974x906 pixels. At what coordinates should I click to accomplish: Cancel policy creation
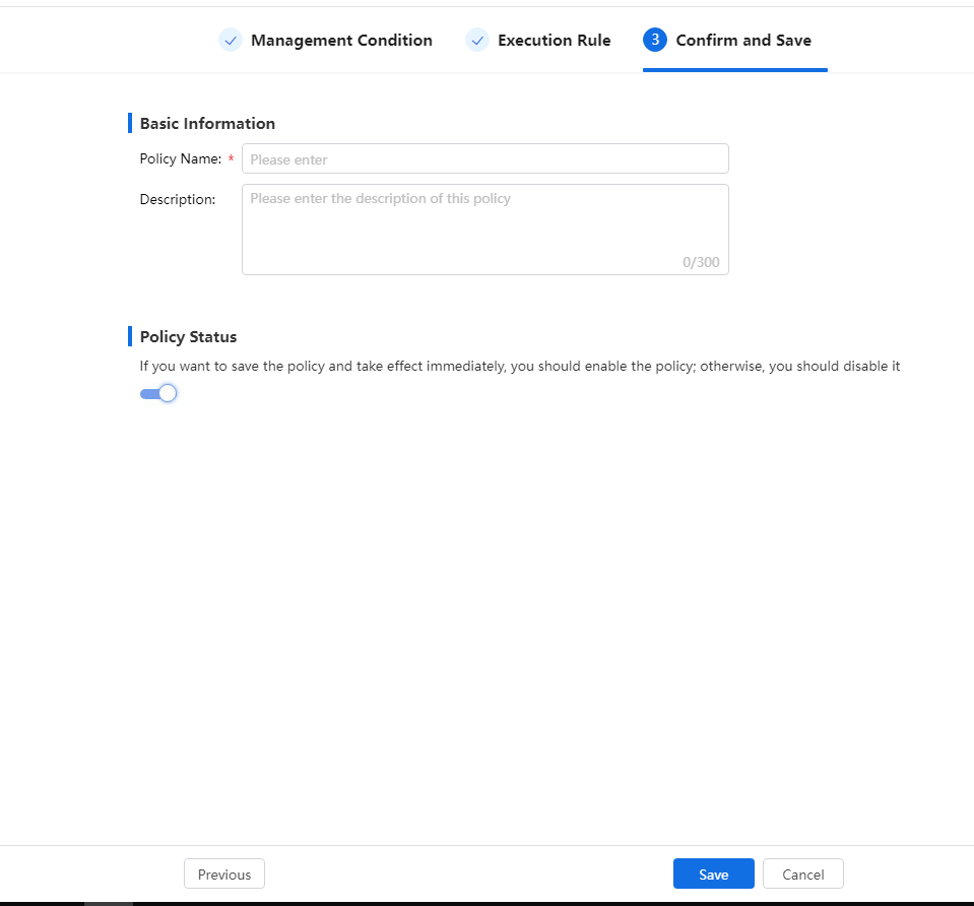(x=803, y=874)
